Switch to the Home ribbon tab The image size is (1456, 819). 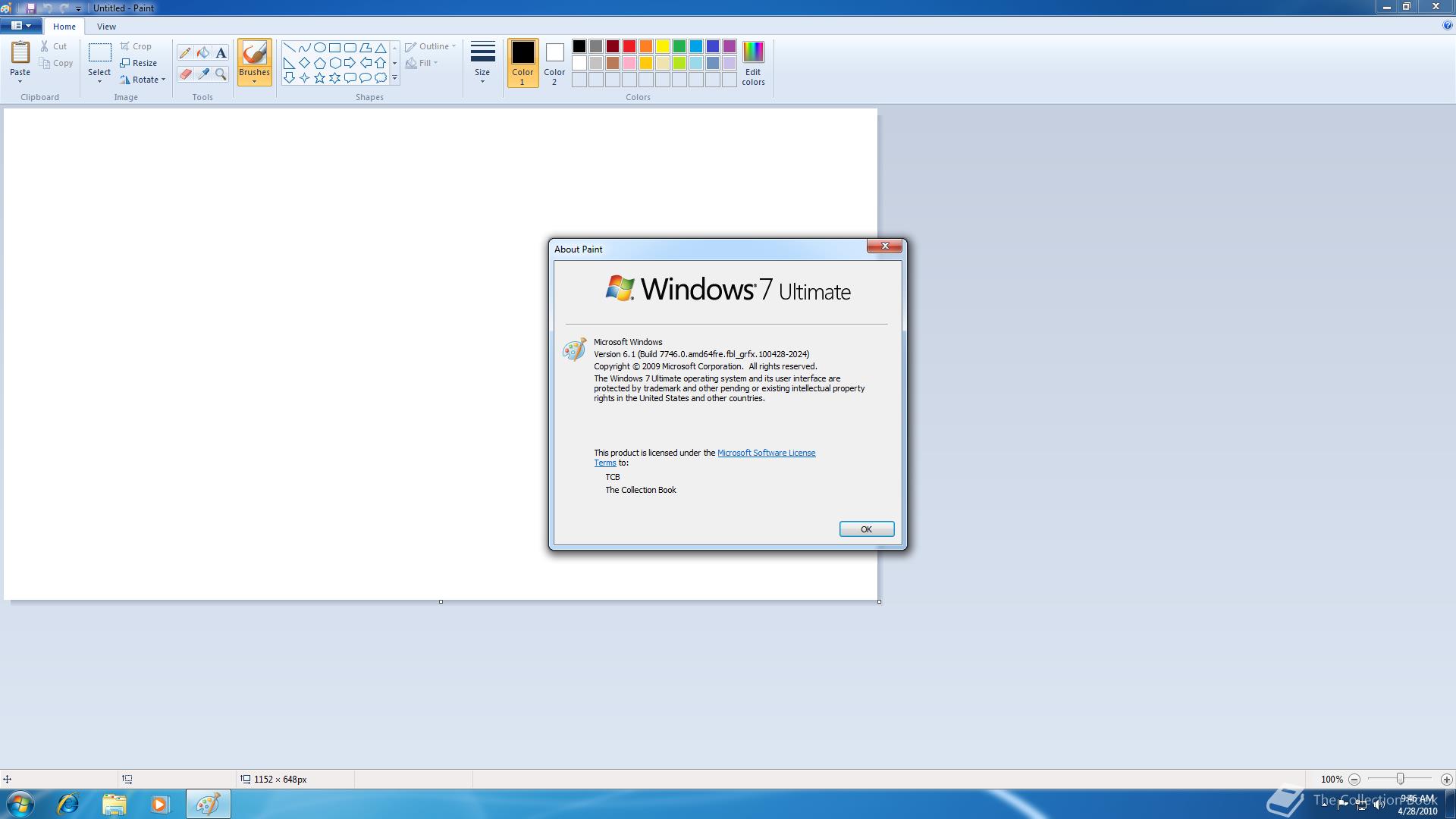64,27
